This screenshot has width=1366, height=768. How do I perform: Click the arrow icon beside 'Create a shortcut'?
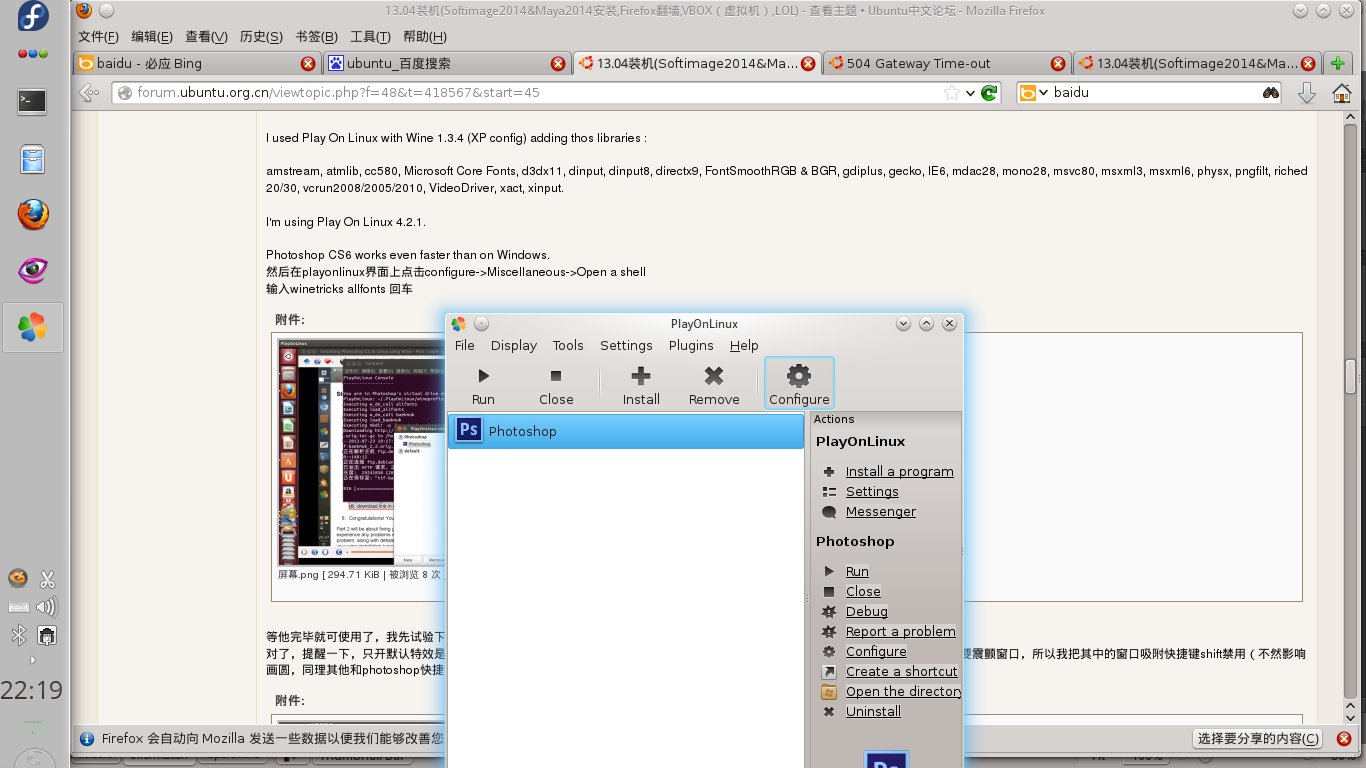pos(829,671)
